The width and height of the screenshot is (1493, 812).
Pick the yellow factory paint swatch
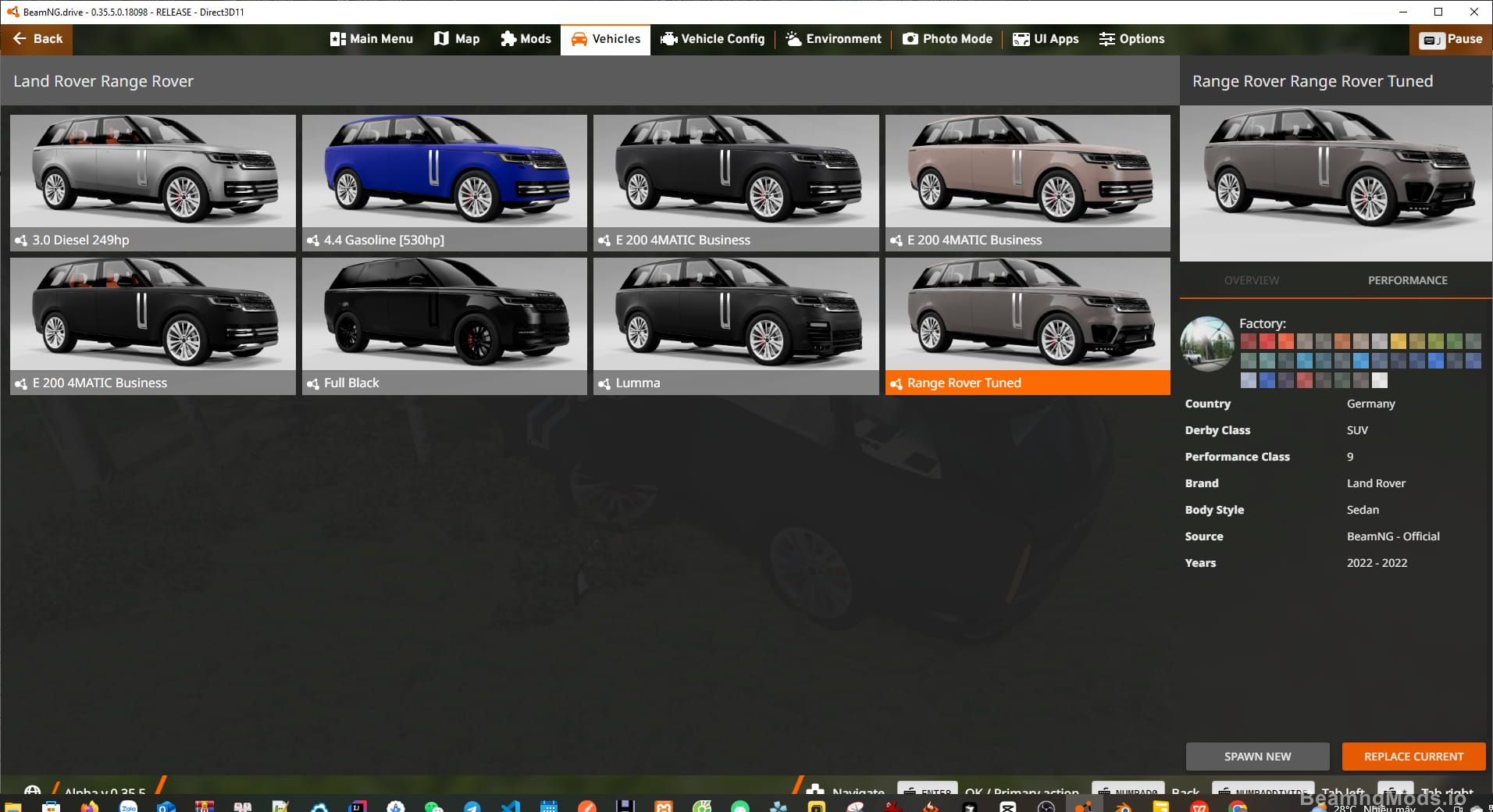click(1399, 341)
